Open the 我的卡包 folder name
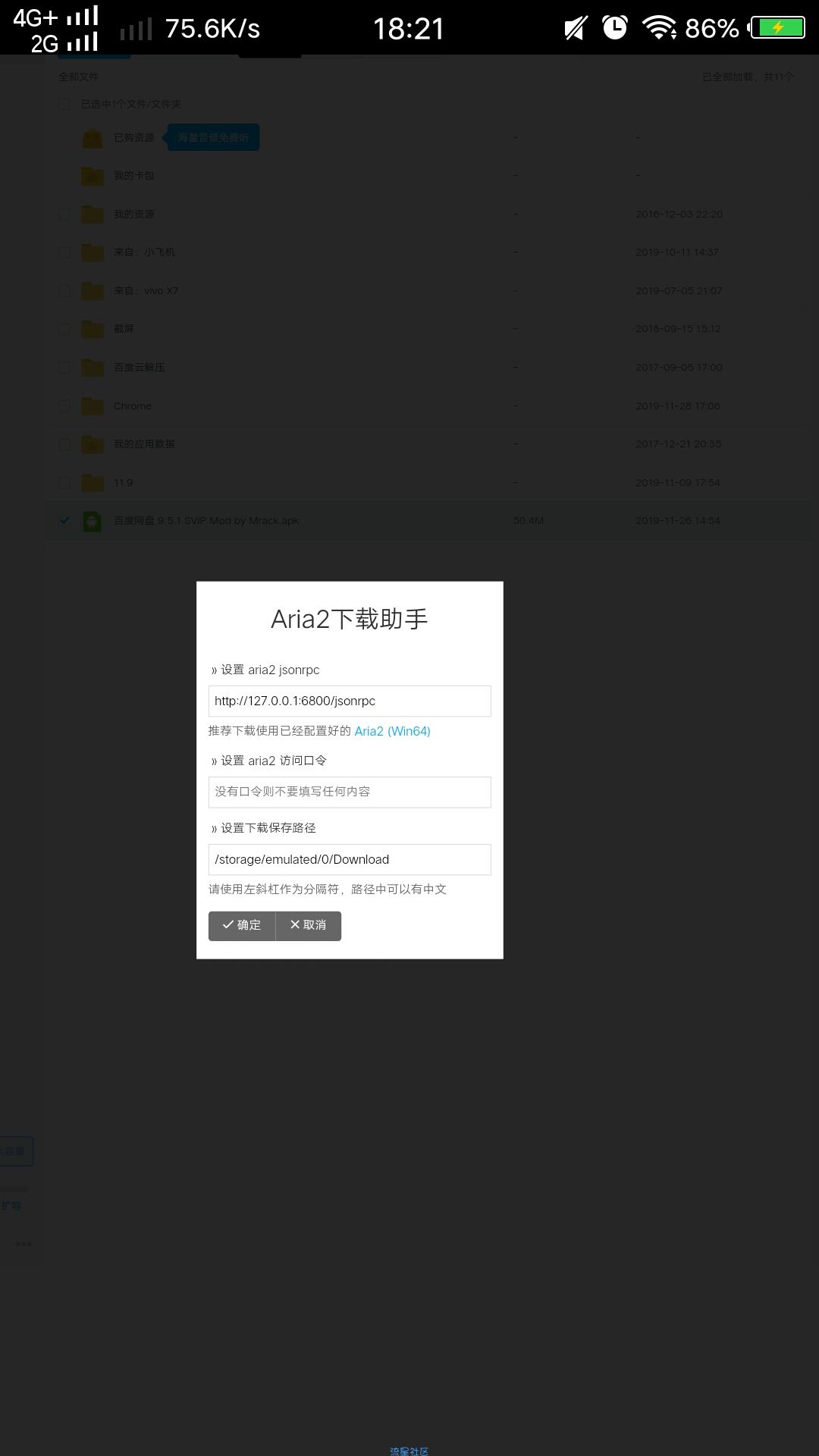The width and height of the screenshot is (819, 1456). [x=134, y=175]
